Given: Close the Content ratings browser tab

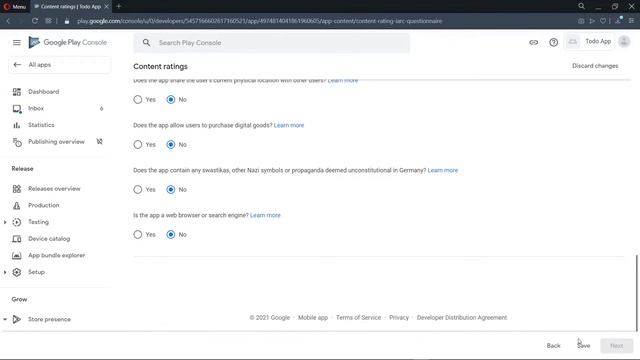Looking at the screenshot, I should click(x=107, y=7).
